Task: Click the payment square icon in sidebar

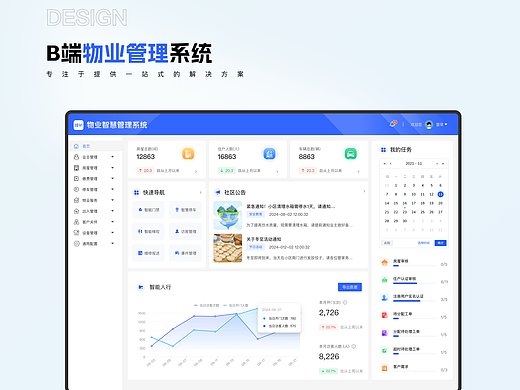Action: pos(76,178)
